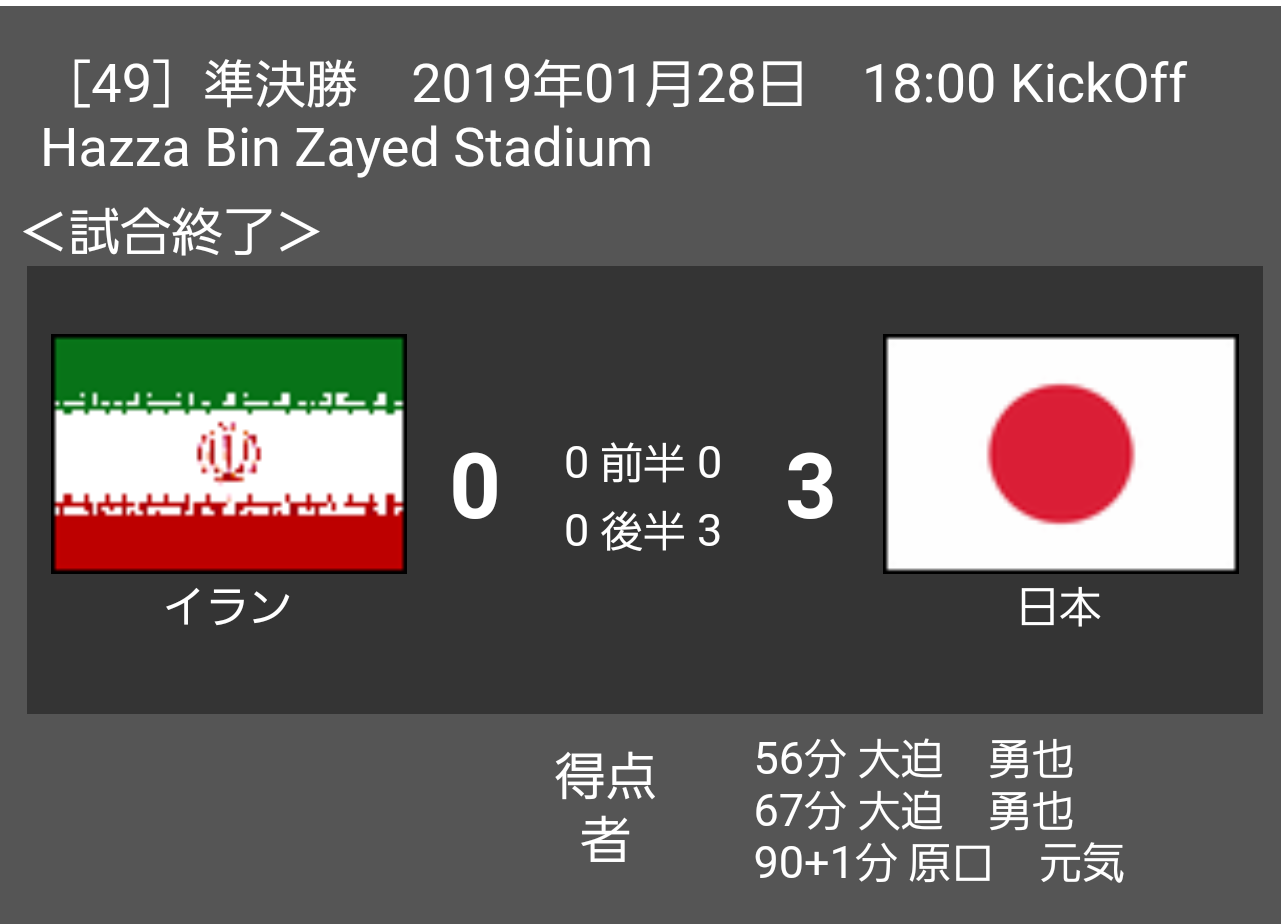Select the 前半 first-half label
1281x924 pixels.
(642, 464)
